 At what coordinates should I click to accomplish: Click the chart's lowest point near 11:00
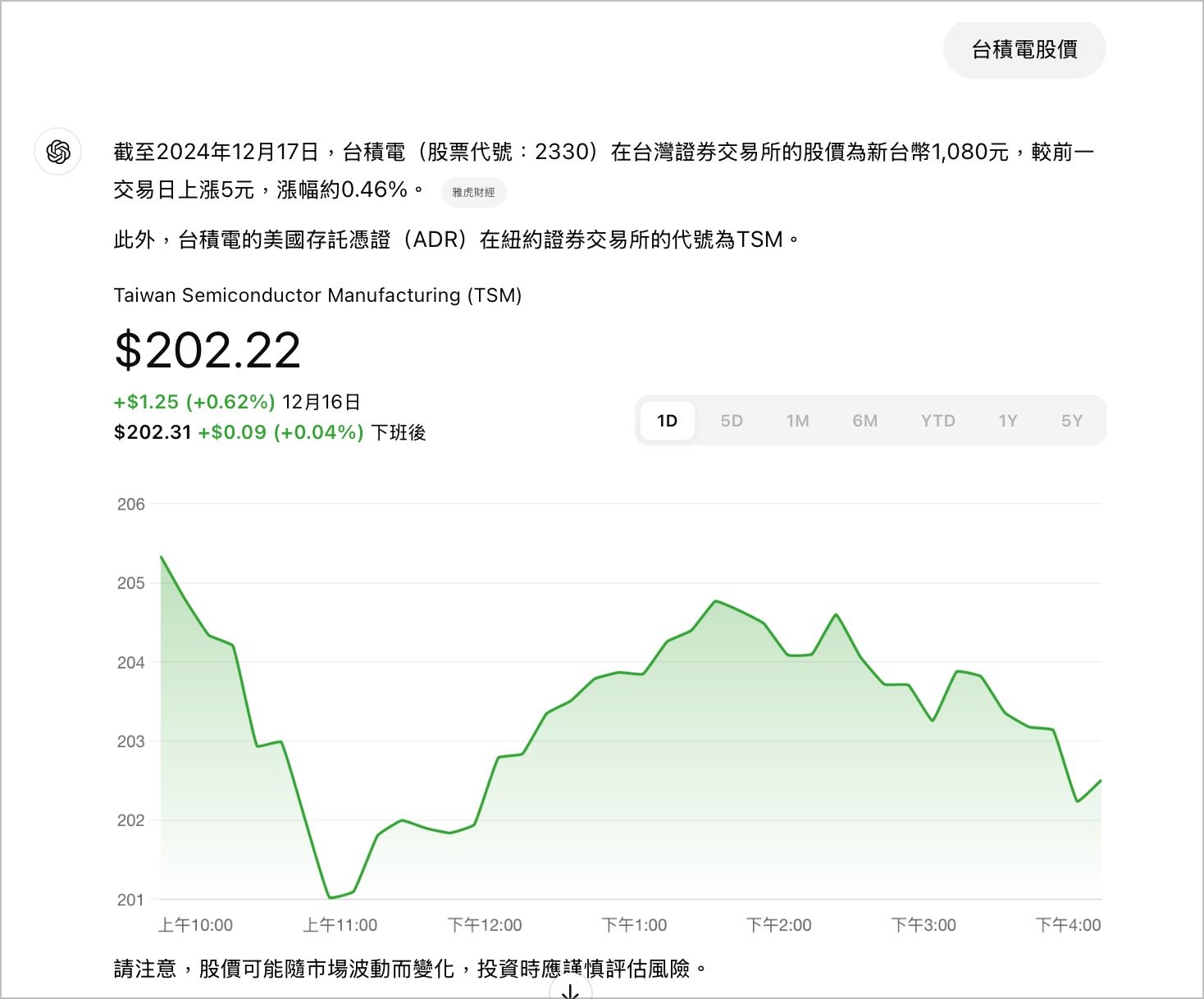pyautogui.click(x=330, y=897)
